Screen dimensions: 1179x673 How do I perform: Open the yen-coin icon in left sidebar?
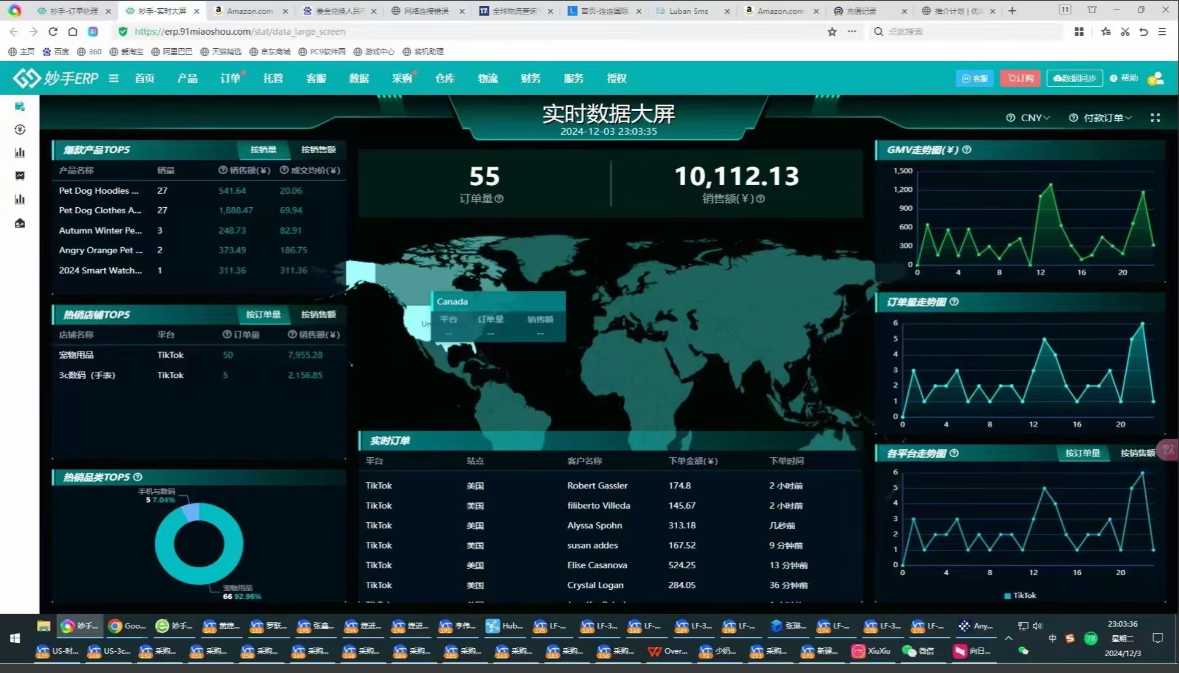(20, 129)
